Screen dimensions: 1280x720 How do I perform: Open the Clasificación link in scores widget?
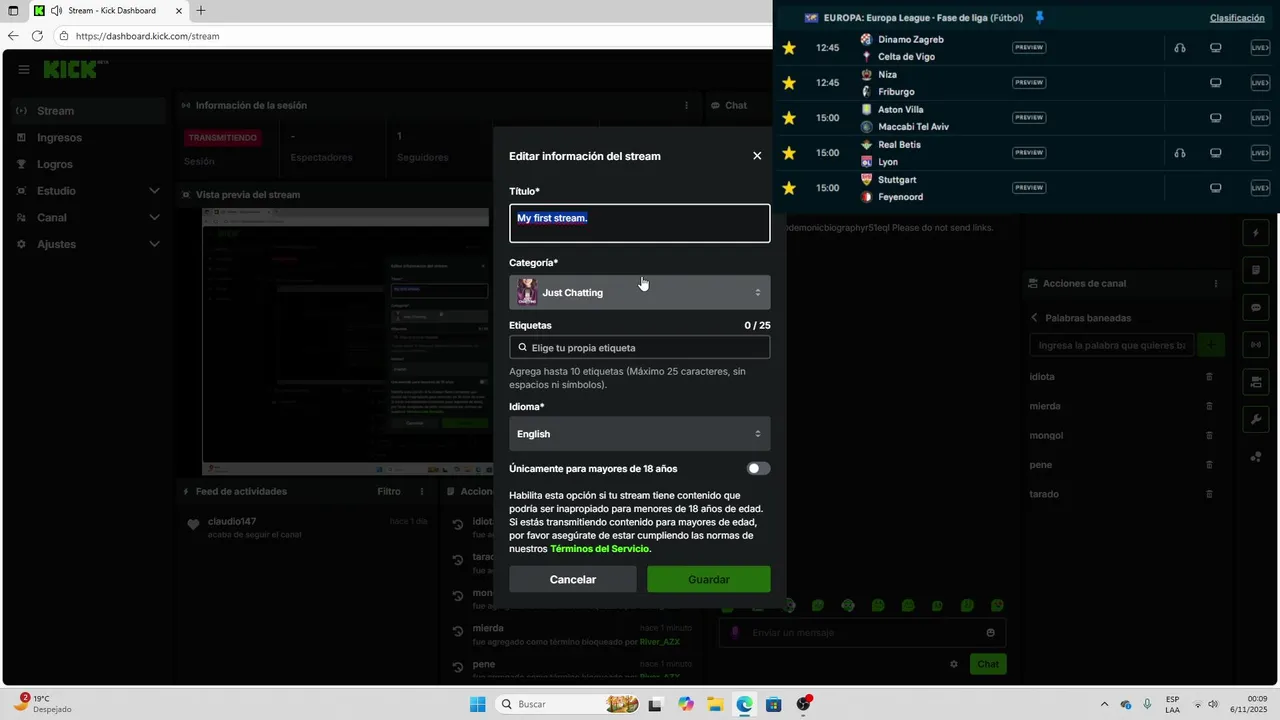click(1237, 18)
